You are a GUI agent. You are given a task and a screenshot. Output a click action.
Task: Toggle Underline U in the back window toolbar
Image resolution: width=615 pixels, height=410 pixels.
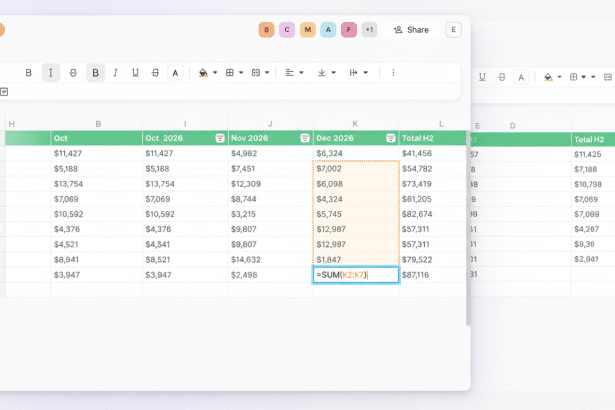point(482,77)
